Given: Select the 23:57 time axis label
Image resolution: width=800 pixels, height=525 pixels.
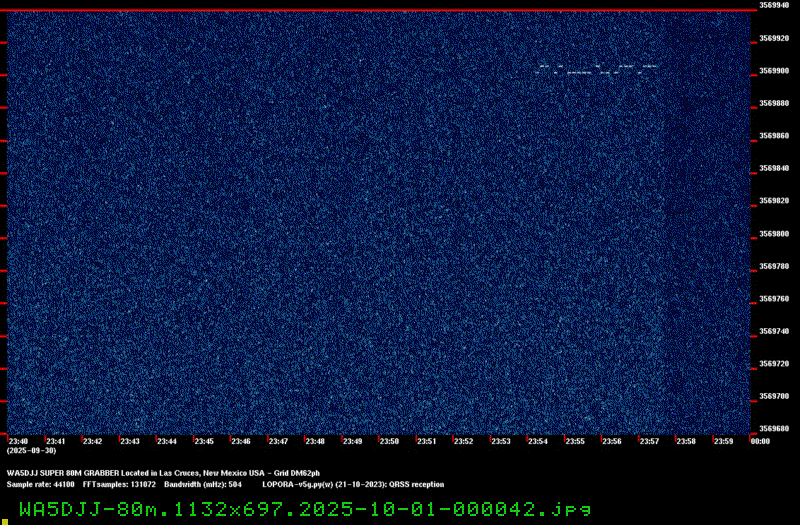Looking at the screenshot, I should [x=649, y=441].
